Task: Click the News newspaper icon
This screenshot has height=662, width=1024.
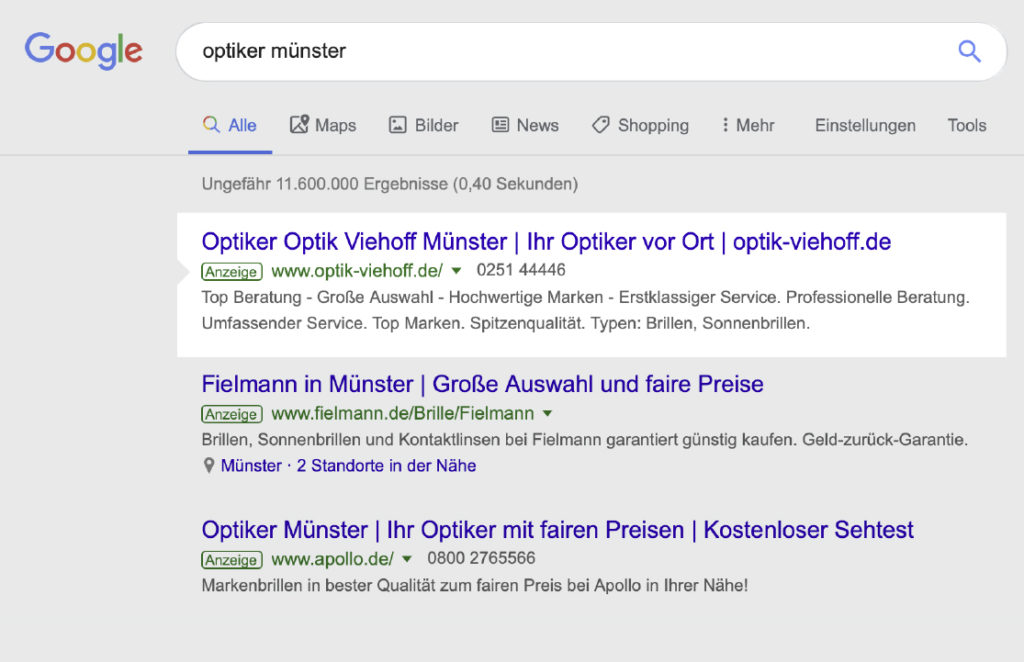Action: [500, 125]
